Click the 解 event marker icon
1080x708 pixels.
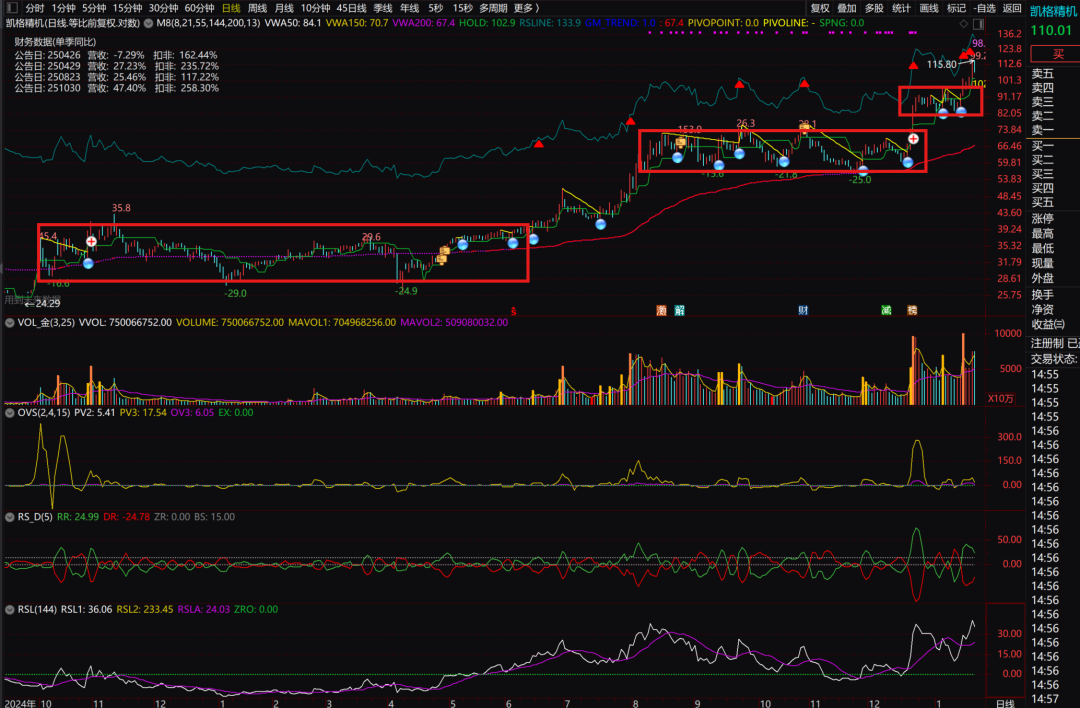pyautogui.click(x=680, y=311)
